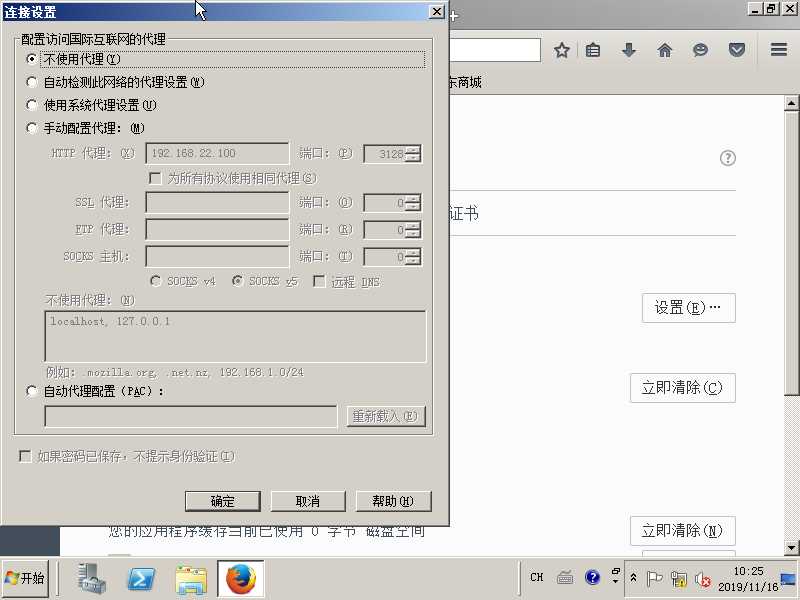Viewport: 800px width, 600px height.
Task: Click the Firefox URL bar field
Action: (x=494, y=50)
